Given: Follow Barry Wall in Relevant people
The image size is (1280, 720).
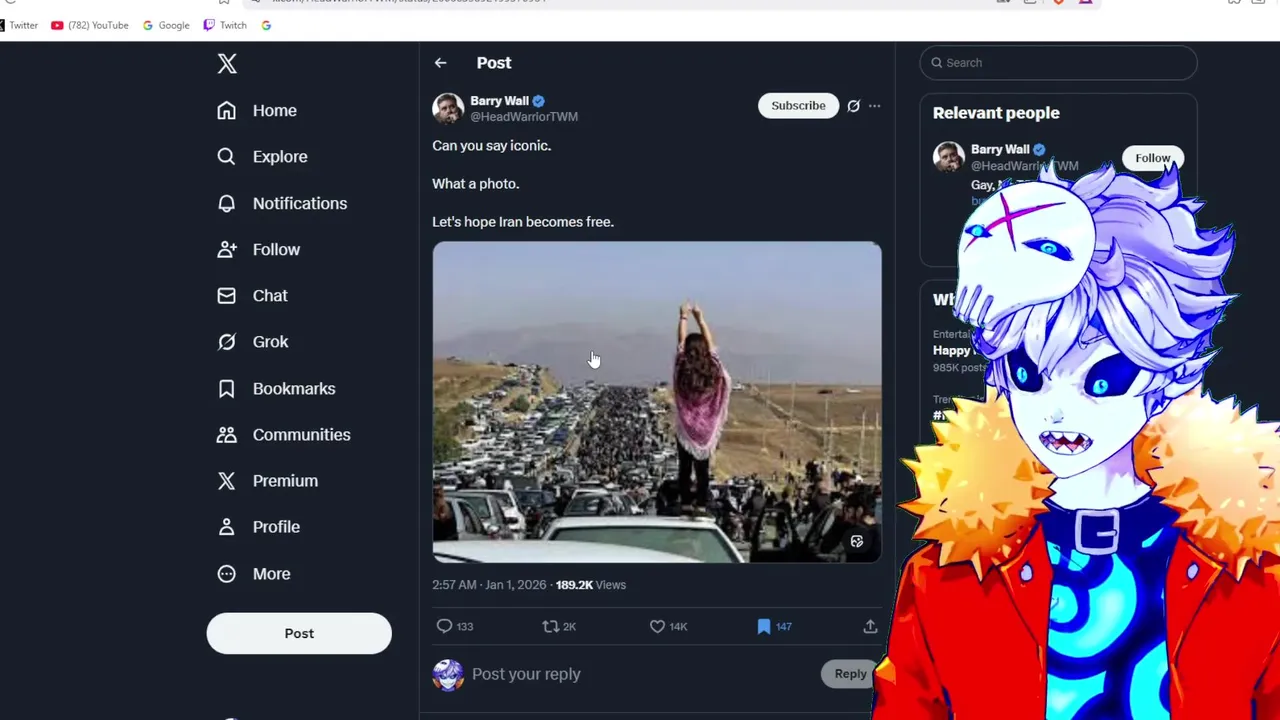Looking at the screenshot, I should pos(1152,158).
